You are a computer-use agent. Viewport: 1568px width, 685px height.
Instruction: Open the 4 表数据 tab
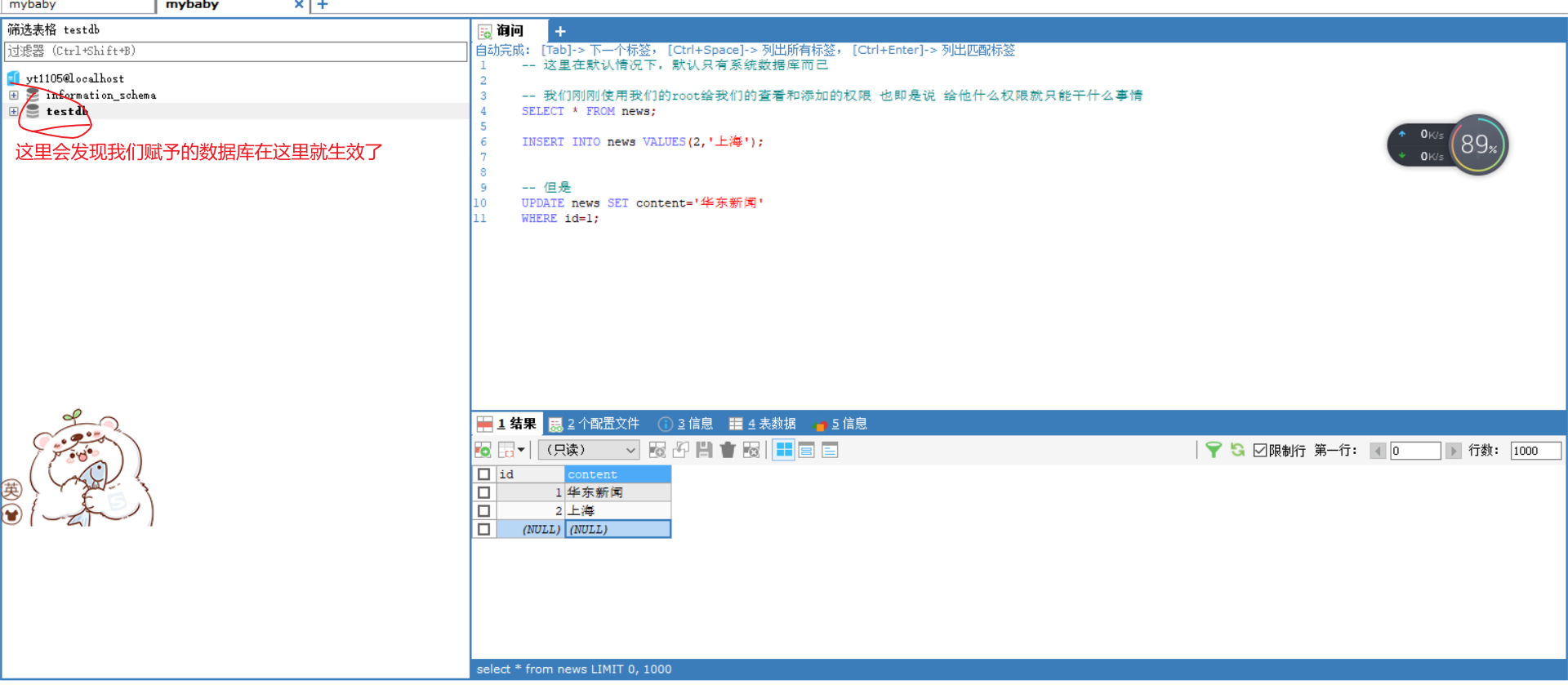coord(763,425)
